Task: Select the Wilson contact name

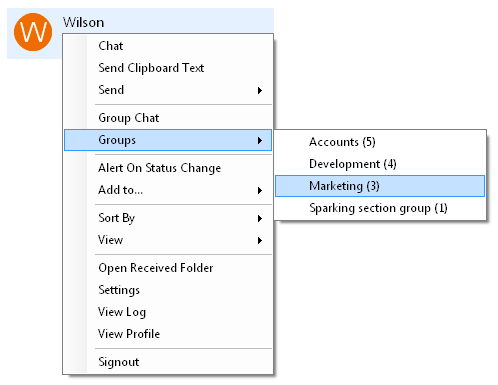Action: [x=84, y=22]
